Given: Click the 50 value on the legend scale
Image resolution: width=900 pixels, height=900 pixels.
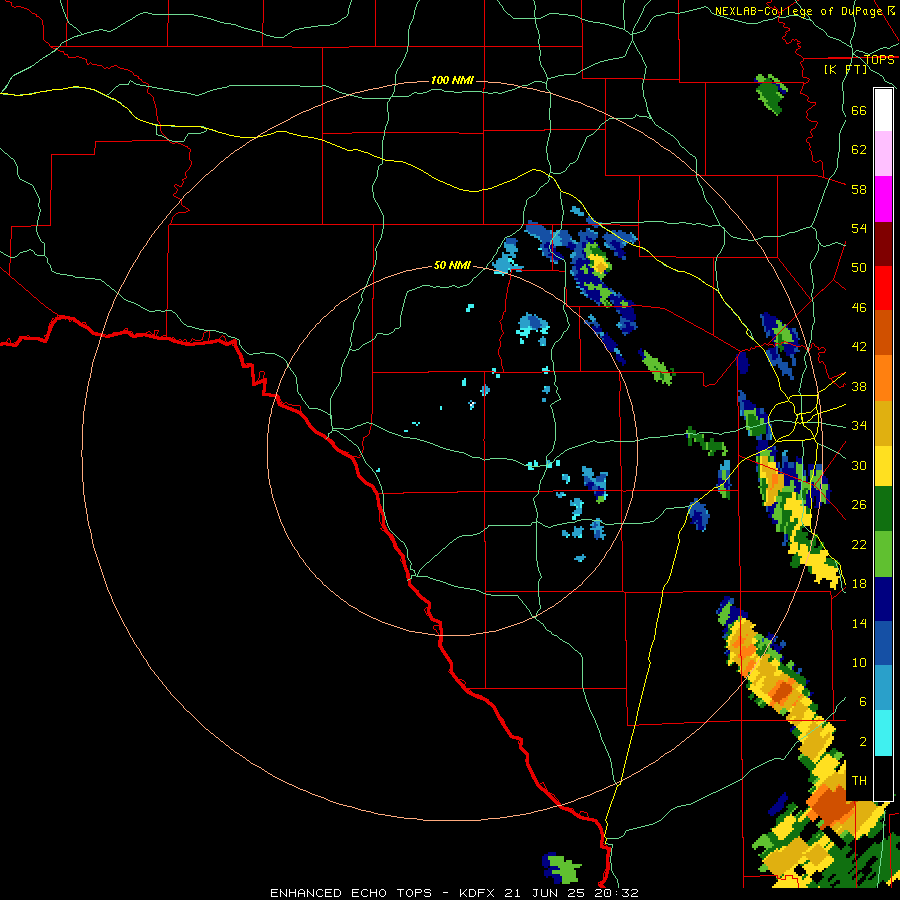Looking at the screenshot, I should (859, 268).
